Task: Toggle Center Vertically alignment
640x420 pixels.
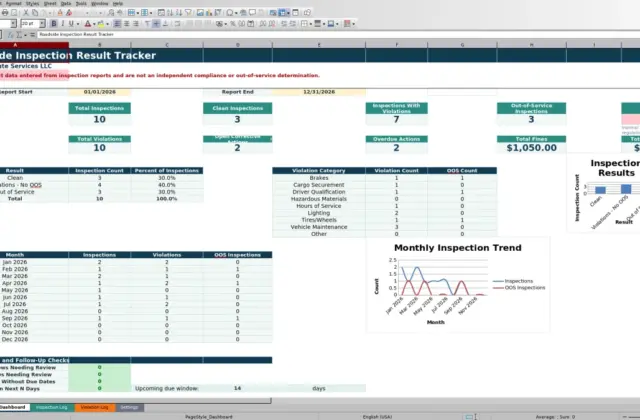Action: pos(156,24)
